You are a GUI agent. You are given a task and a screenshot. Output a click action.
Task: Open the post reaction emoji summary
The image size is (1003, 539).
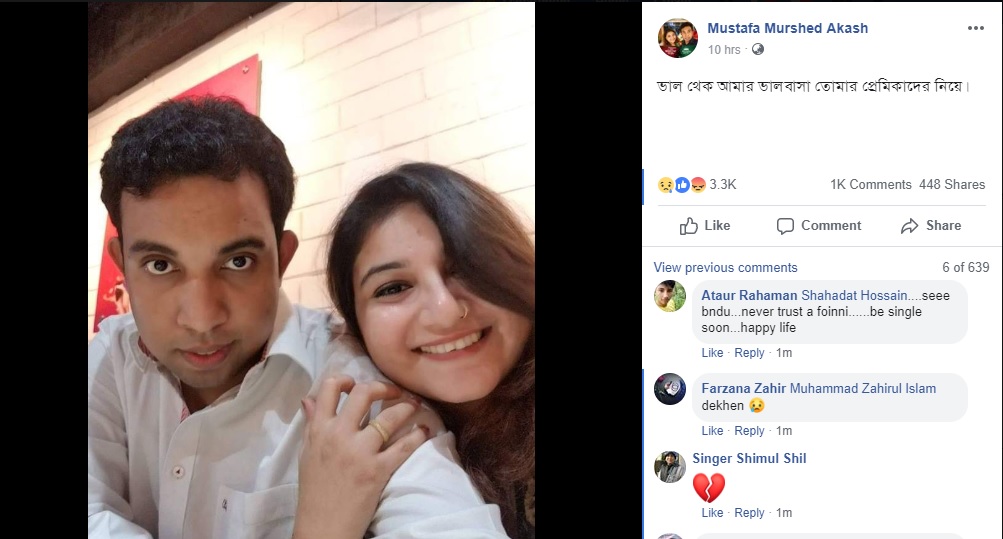click(681, 184)
